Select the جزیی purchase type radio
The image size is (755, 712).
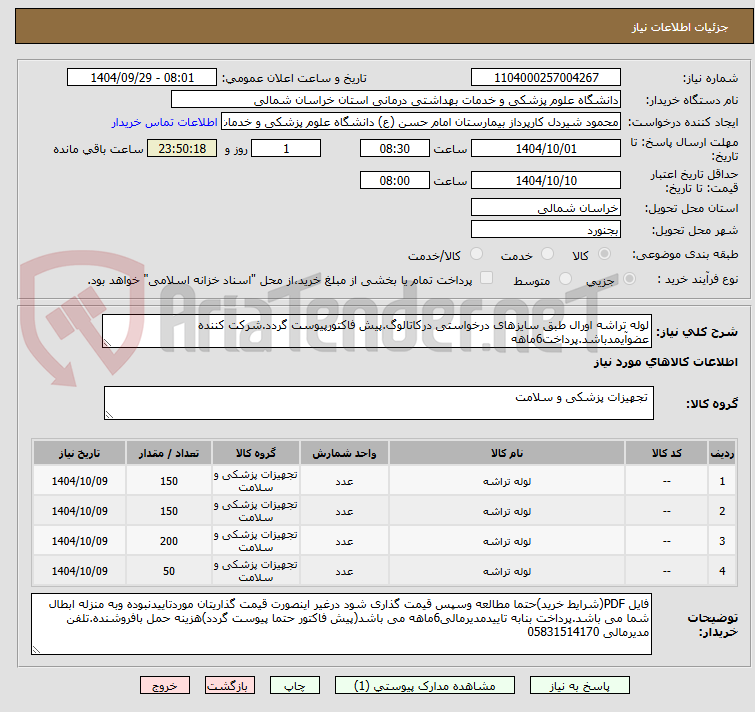(629, 279)
